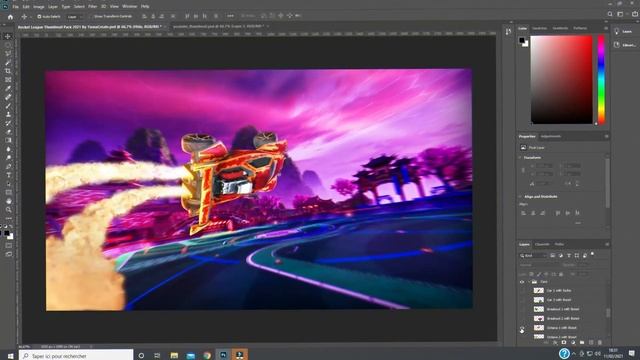Open the Properties panel menu
640x360 pixels.
pos(606,136)
